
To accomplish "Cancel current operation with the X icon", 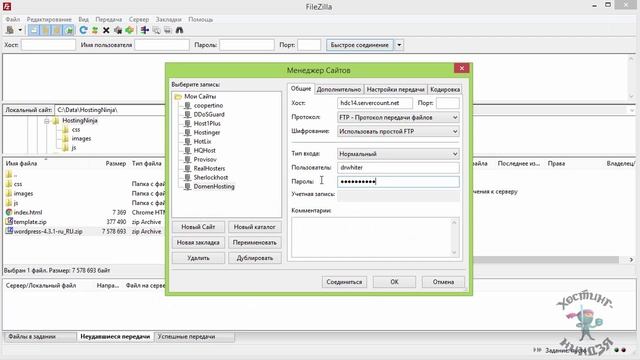I will pos(106,30).
